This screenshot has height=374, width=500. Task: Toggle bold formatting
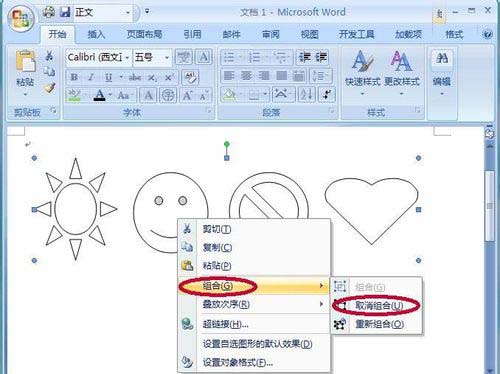coord(74,77)
